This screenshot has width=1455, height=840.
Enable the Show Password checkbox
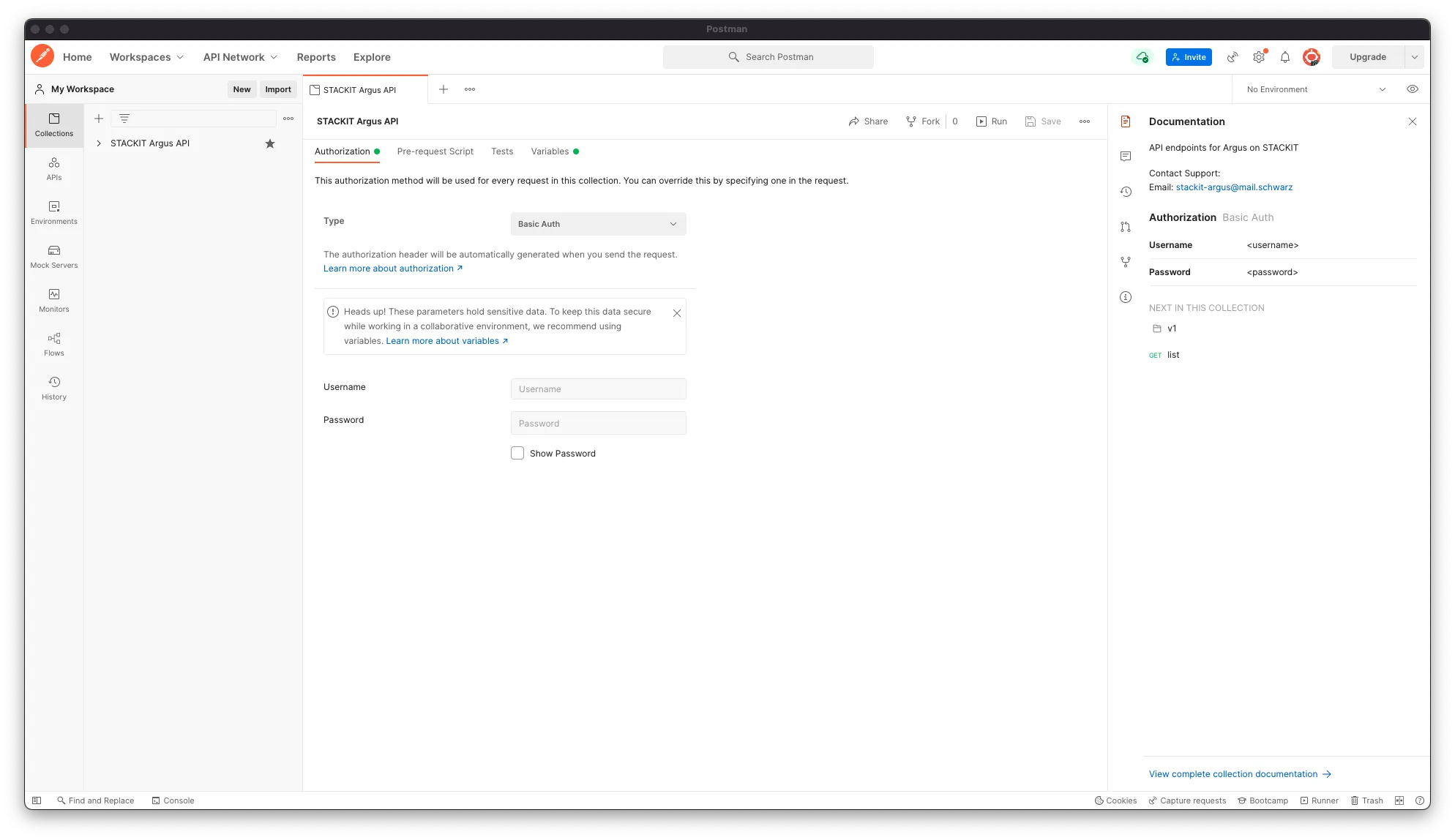[517, 453]
